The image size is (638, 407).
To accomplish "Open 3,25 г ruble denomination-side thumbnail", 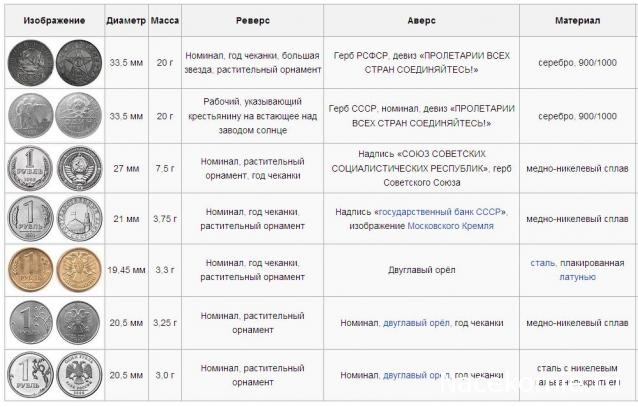I will tap(31, 322).
